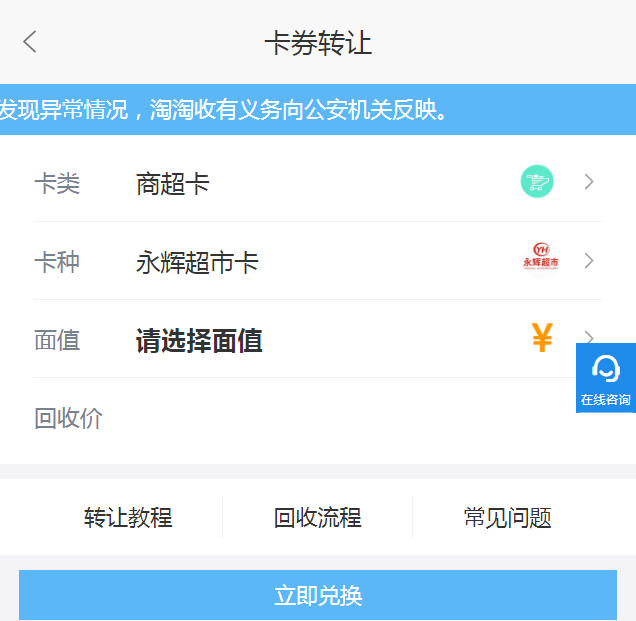Viewport: 636px width, 621px height.
Task: Select the 永辉超市卡 card type value
Action: (197, 263)
